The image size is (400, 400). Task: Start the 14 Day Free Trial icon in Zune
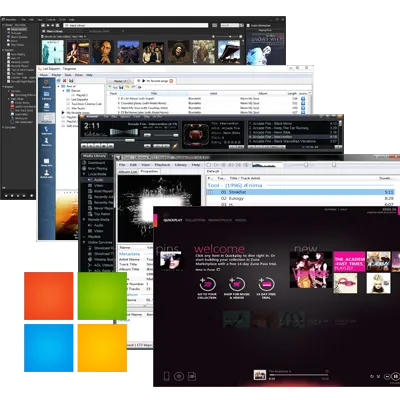point(266,284)
